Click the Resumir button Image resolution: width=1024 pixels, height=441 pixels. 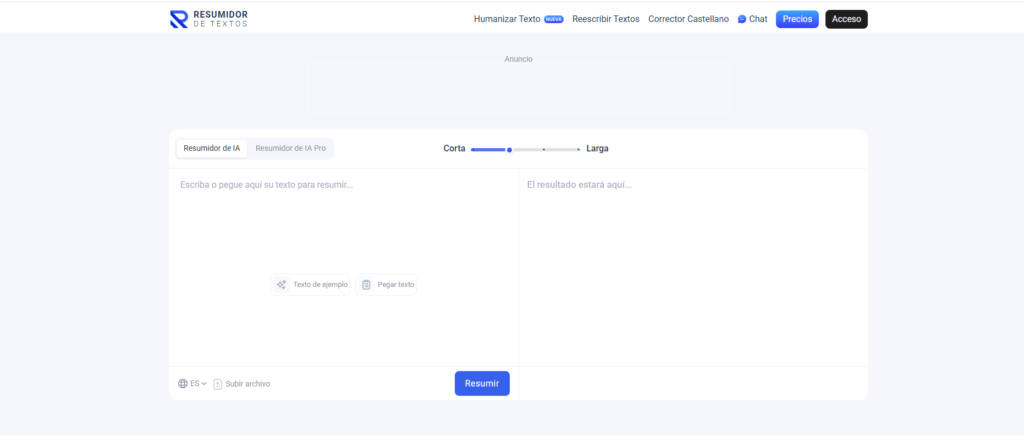point(482,384)
